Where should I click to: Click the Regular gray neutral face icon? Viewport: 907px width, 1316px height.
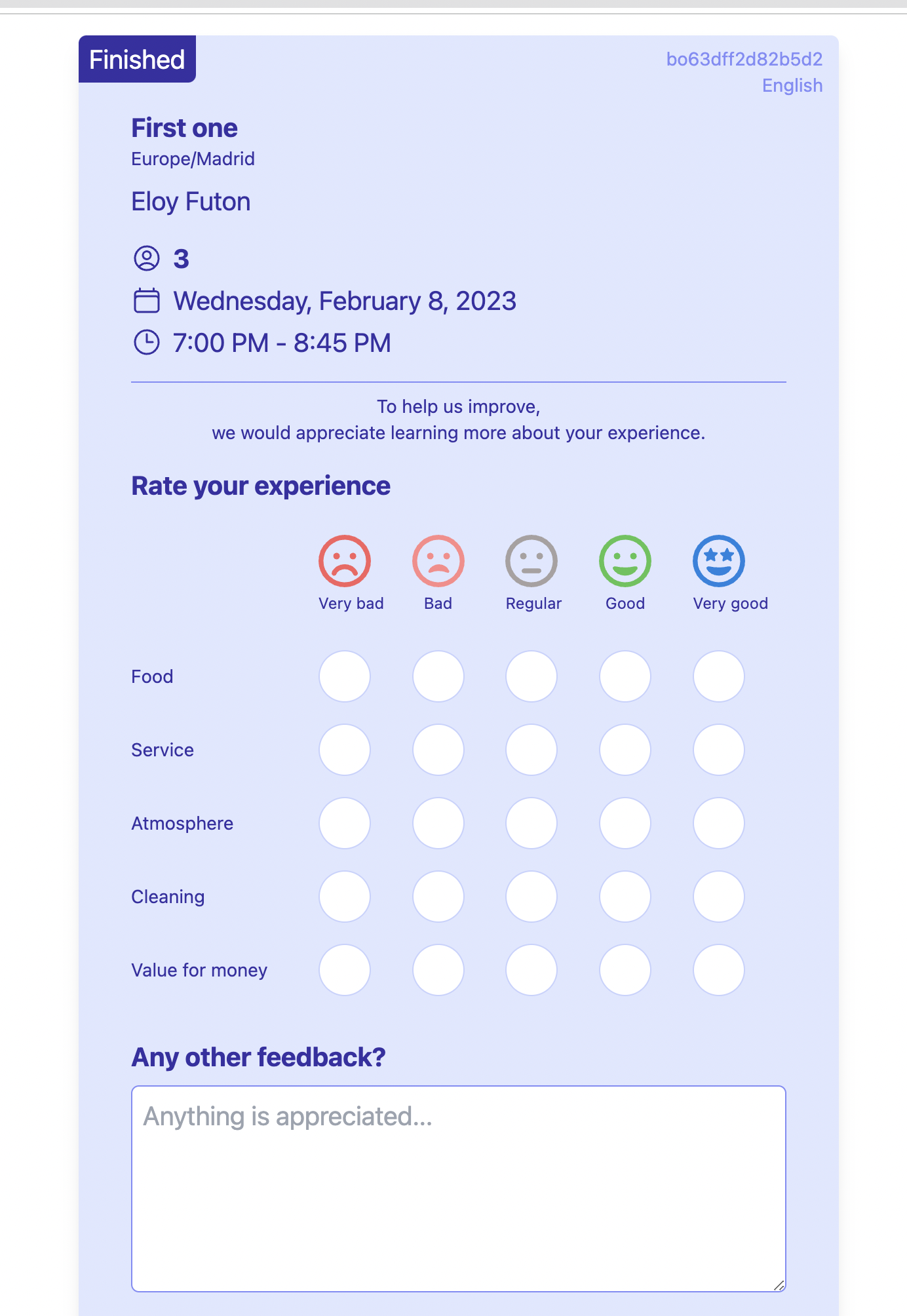point(531,561)
